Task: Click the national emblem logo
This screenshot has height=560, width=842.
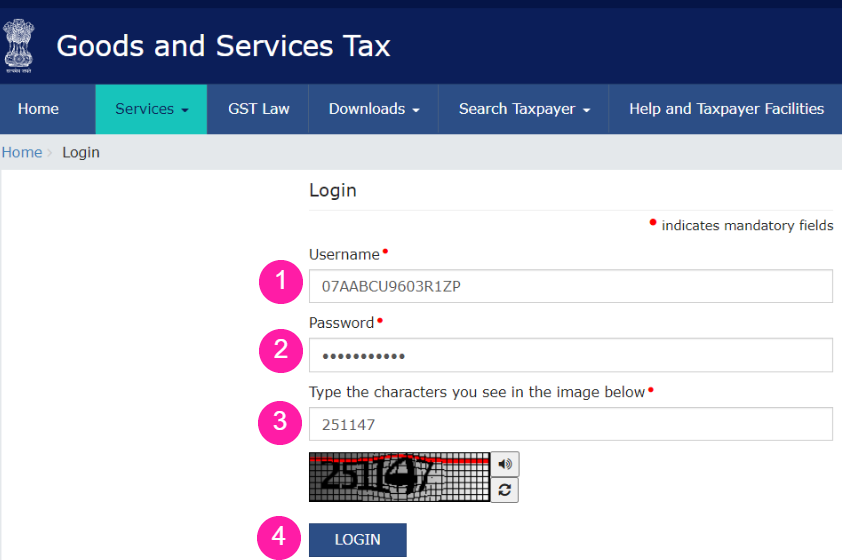Action: pyautogui.click(x=19, y=46)
